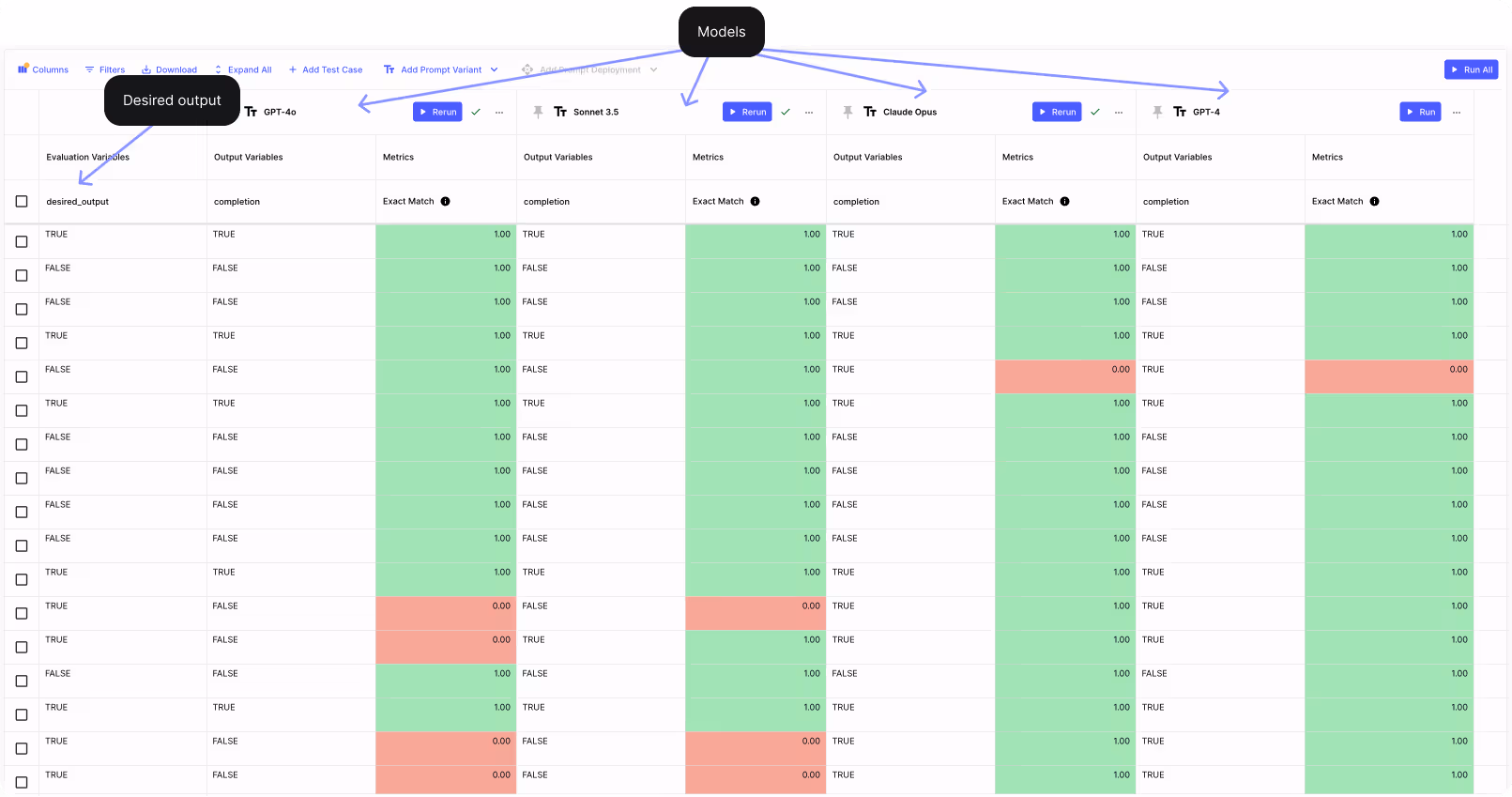
Task: Add a new Test Case
Action: tap(326, 69)
